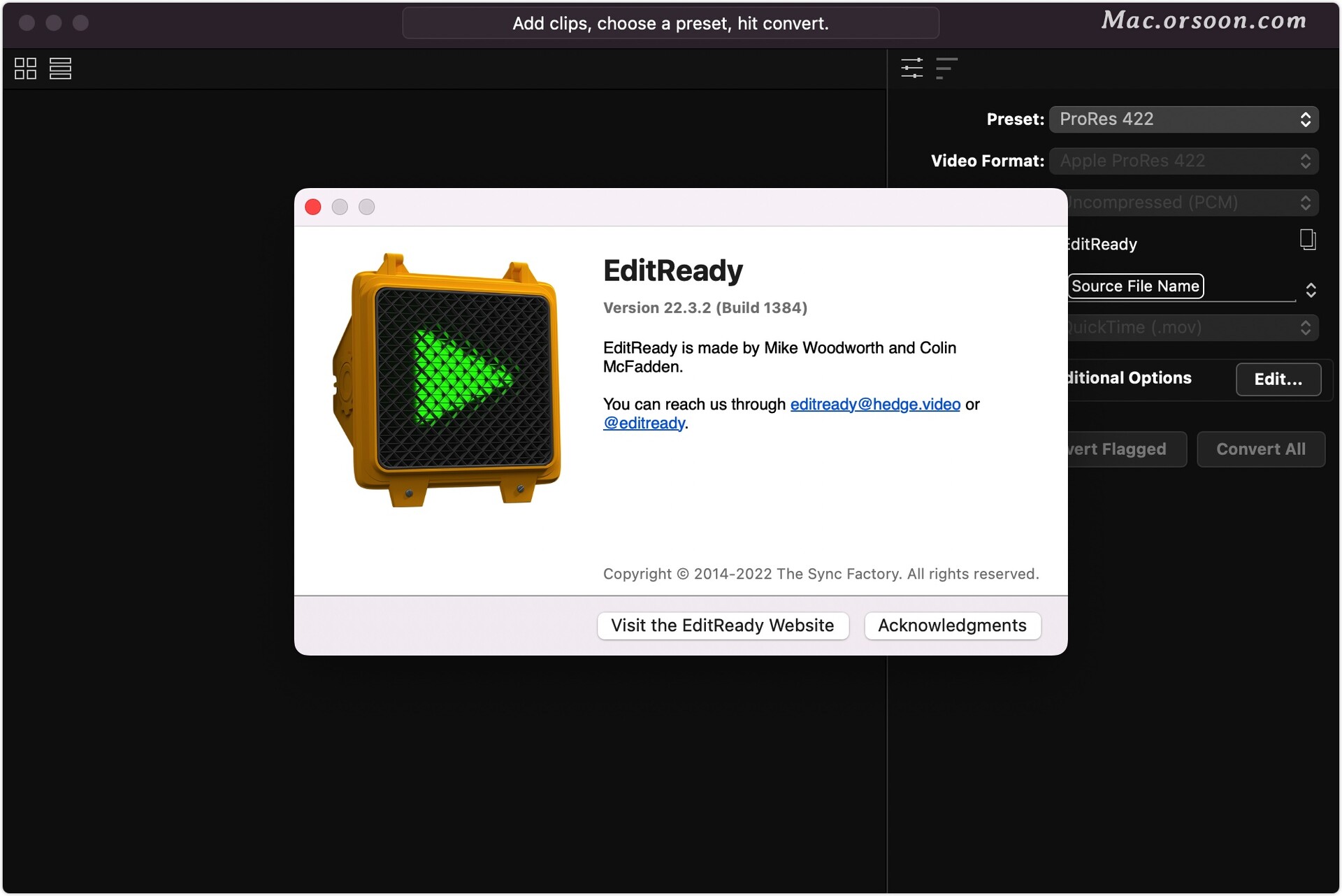Image resolution: width=1342 pixels, height=896 pixels.
Task: Click the Acknowledgments button
Action: [951, 625]
